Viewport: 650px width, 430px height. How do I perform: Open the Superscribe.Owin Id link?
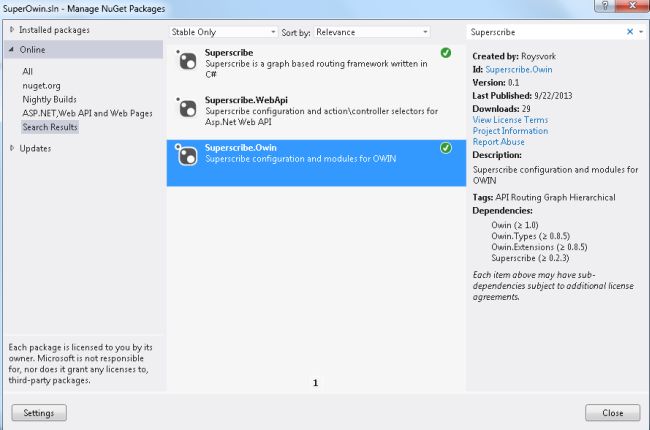click(519, 69)
